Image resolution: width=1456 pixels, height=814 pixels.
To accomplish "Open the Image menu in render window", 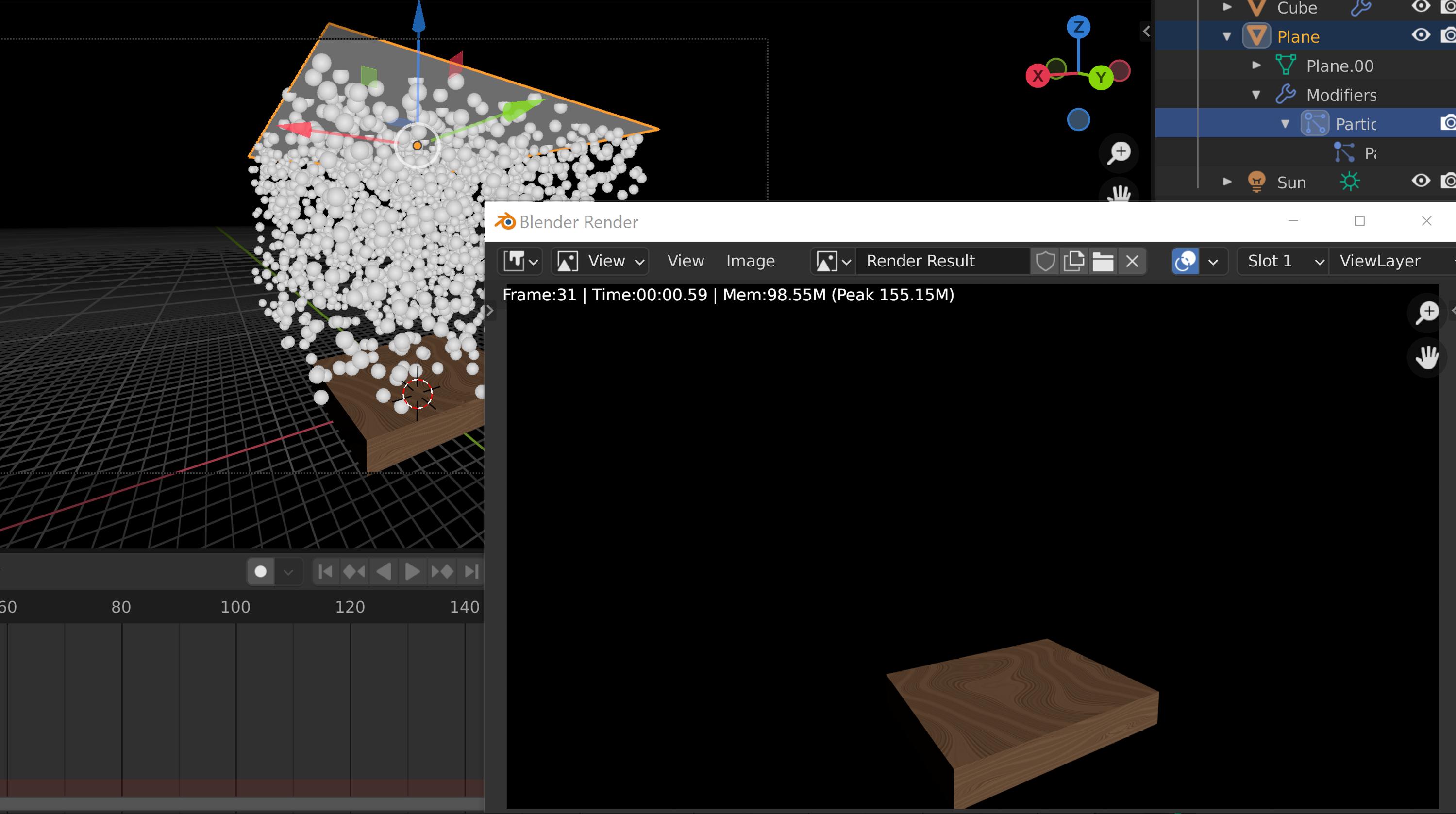I will [751, 261].
